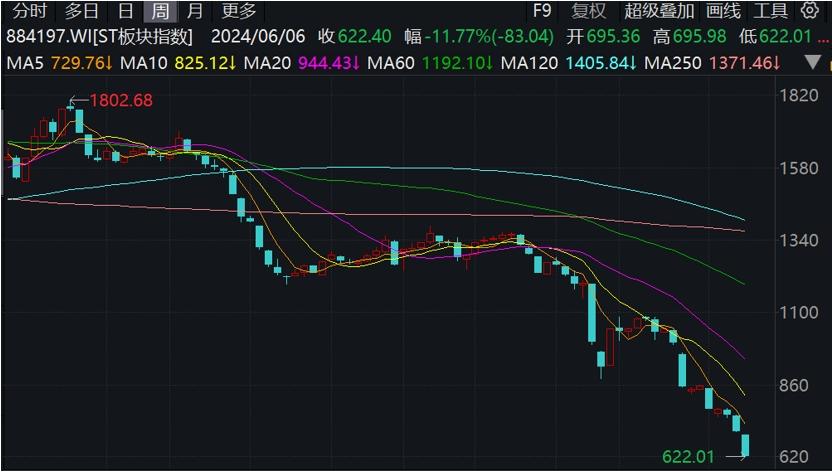Select the last weekly candlestick at 622
This screenshot has width=832, height=472.
[745, 445]
